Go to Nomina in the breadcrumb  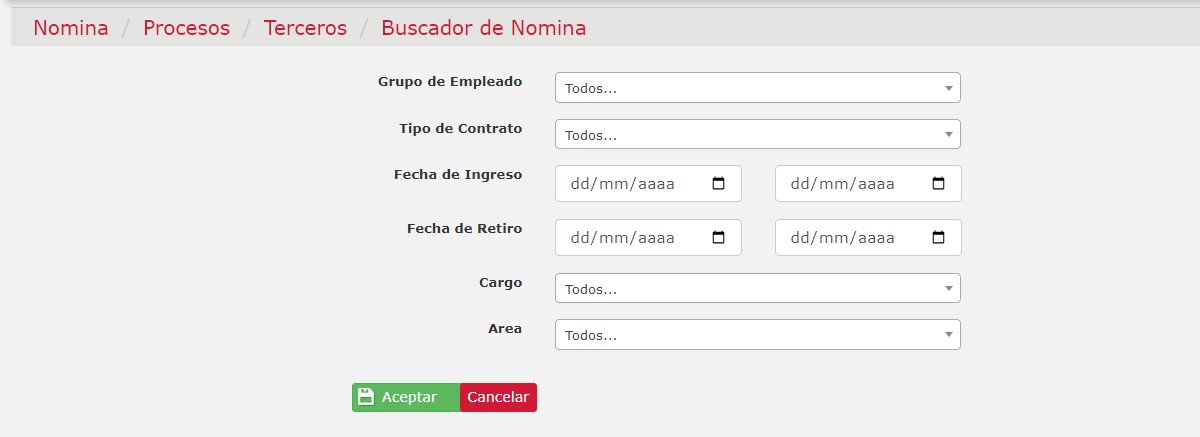tap(70, 28)
